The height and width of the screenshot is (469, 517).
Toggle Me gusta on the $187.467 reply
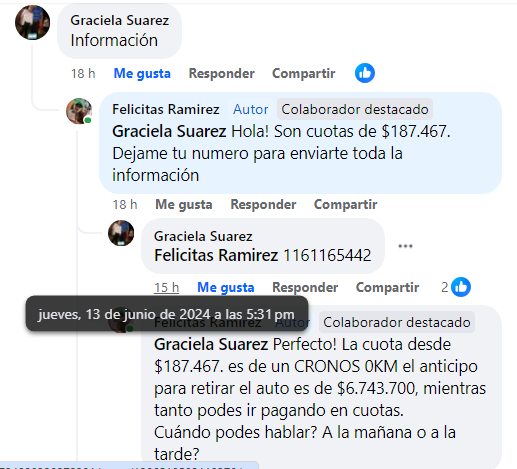(184, 204)
